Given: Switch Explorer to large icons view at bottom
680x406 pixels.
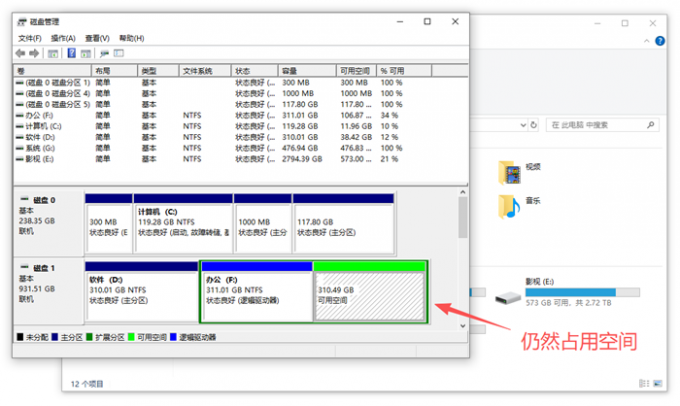Looking at the screenshot, I should tap(658, 383).
